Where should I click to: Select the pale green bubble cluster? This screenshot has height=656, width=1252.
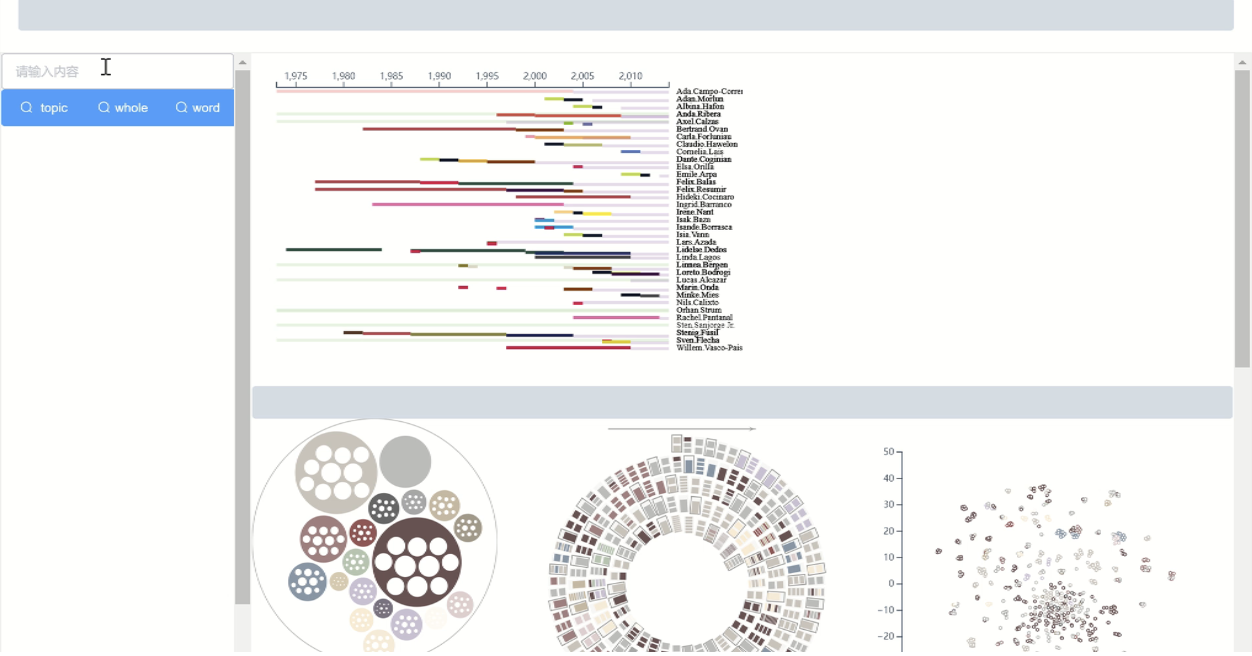coord(356,562)
